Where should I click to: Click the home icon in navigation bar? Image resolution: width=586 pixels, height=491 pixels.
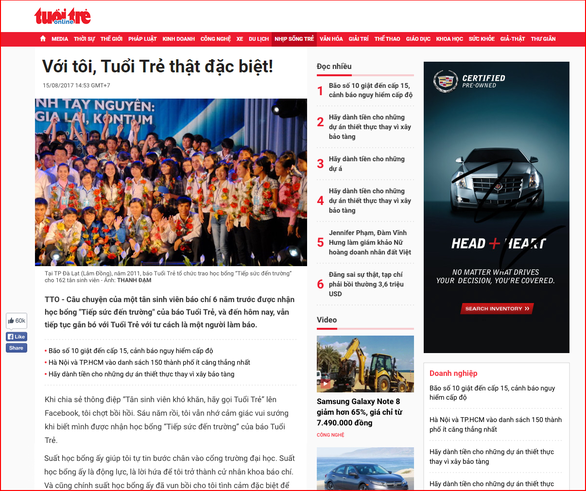click(x=43, y=38)
